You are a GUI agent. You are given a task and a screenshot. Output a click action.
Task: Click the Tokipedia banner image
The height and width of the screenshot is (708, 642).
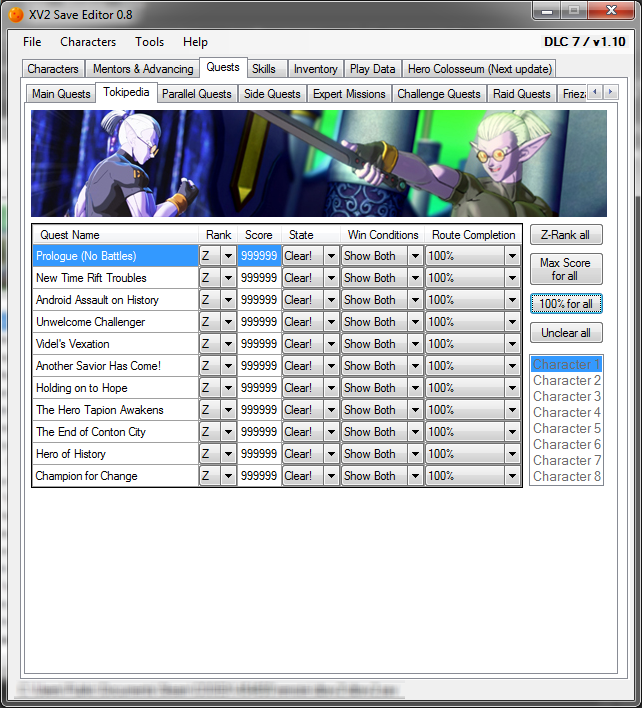319,163
